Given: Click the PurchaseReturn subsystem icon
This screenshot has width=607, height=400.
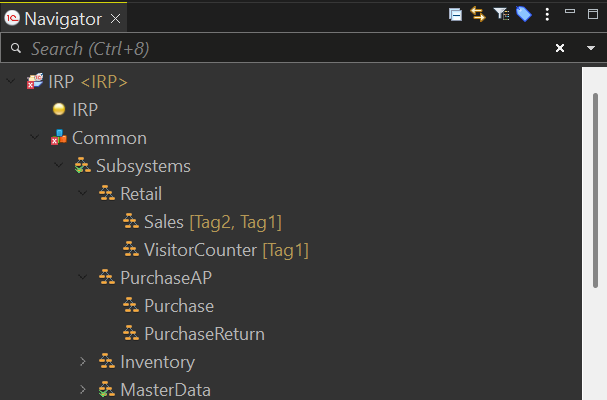Looking at the screenshot, I should [131, 333].
